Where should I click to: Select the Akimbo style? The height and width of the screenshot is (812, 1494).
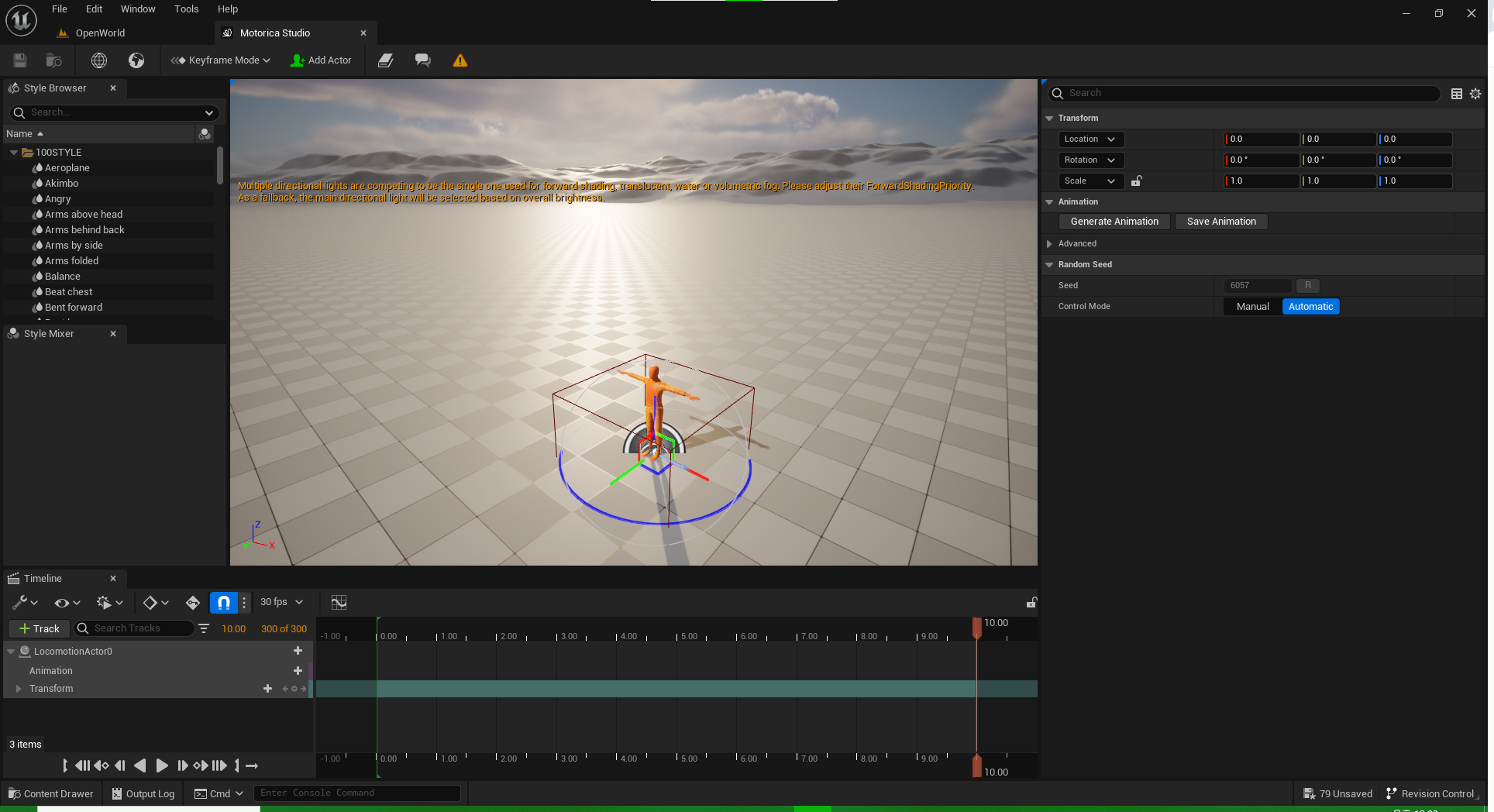tap(61, 184)
